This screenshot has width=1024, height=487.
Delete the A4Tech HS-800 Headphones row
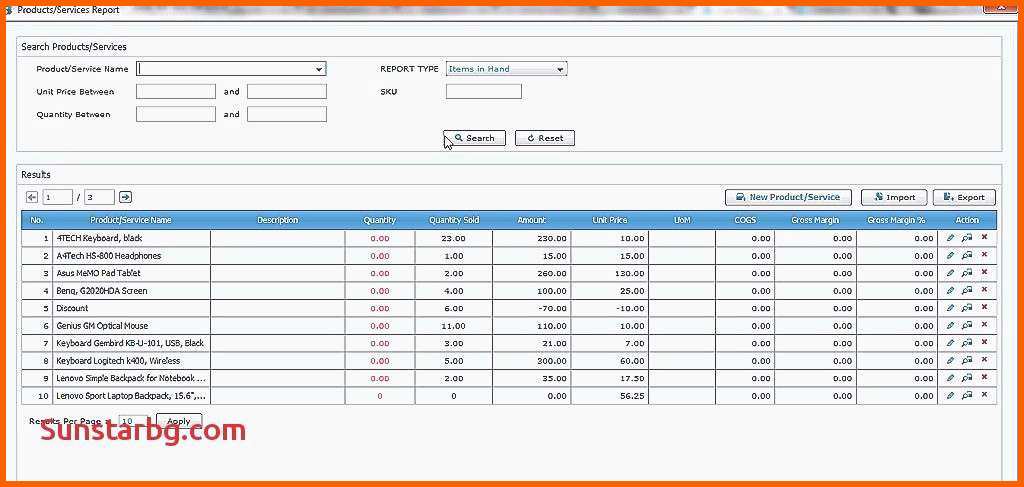(984, 255)
